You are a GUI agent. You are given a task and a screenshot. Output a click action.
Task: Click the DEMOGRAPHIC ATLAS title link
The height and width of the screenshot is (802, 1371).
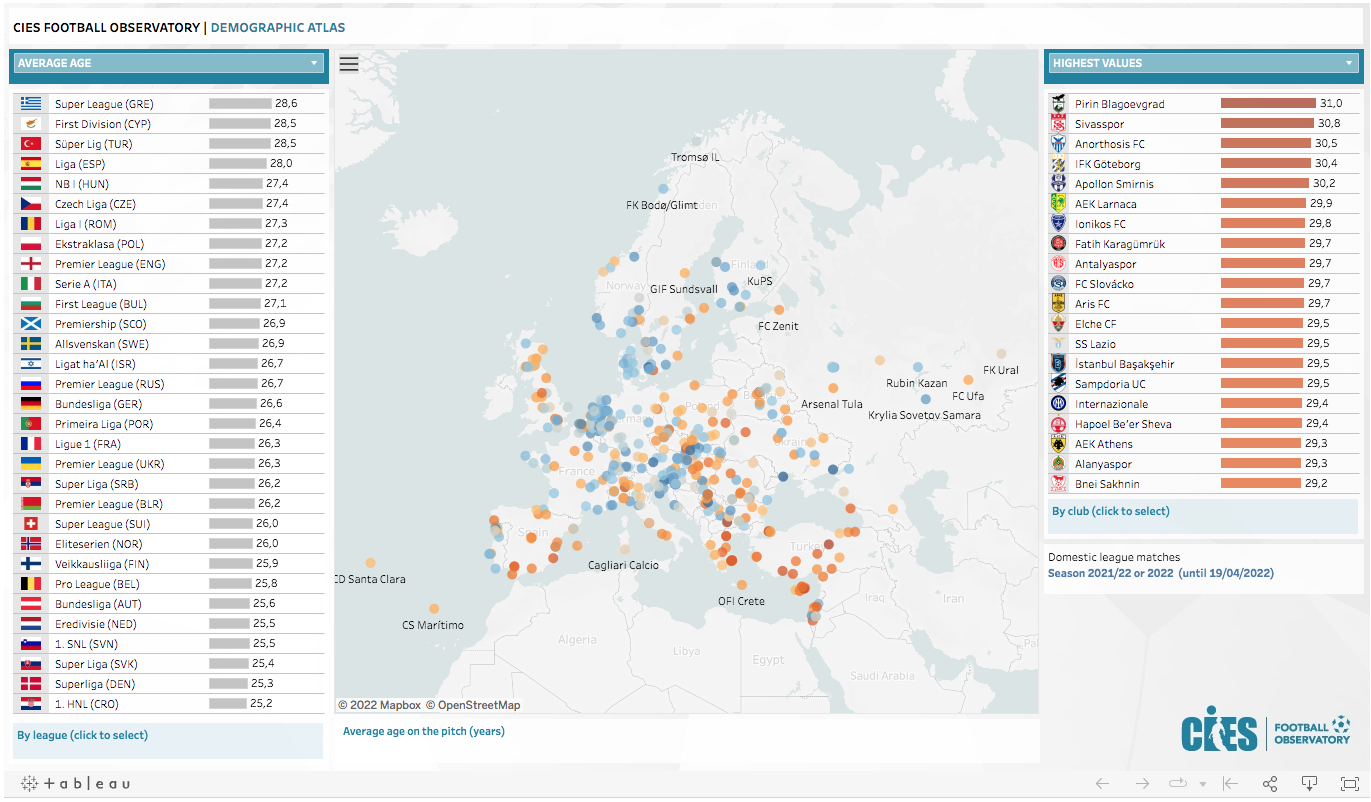tap(278, 28)
